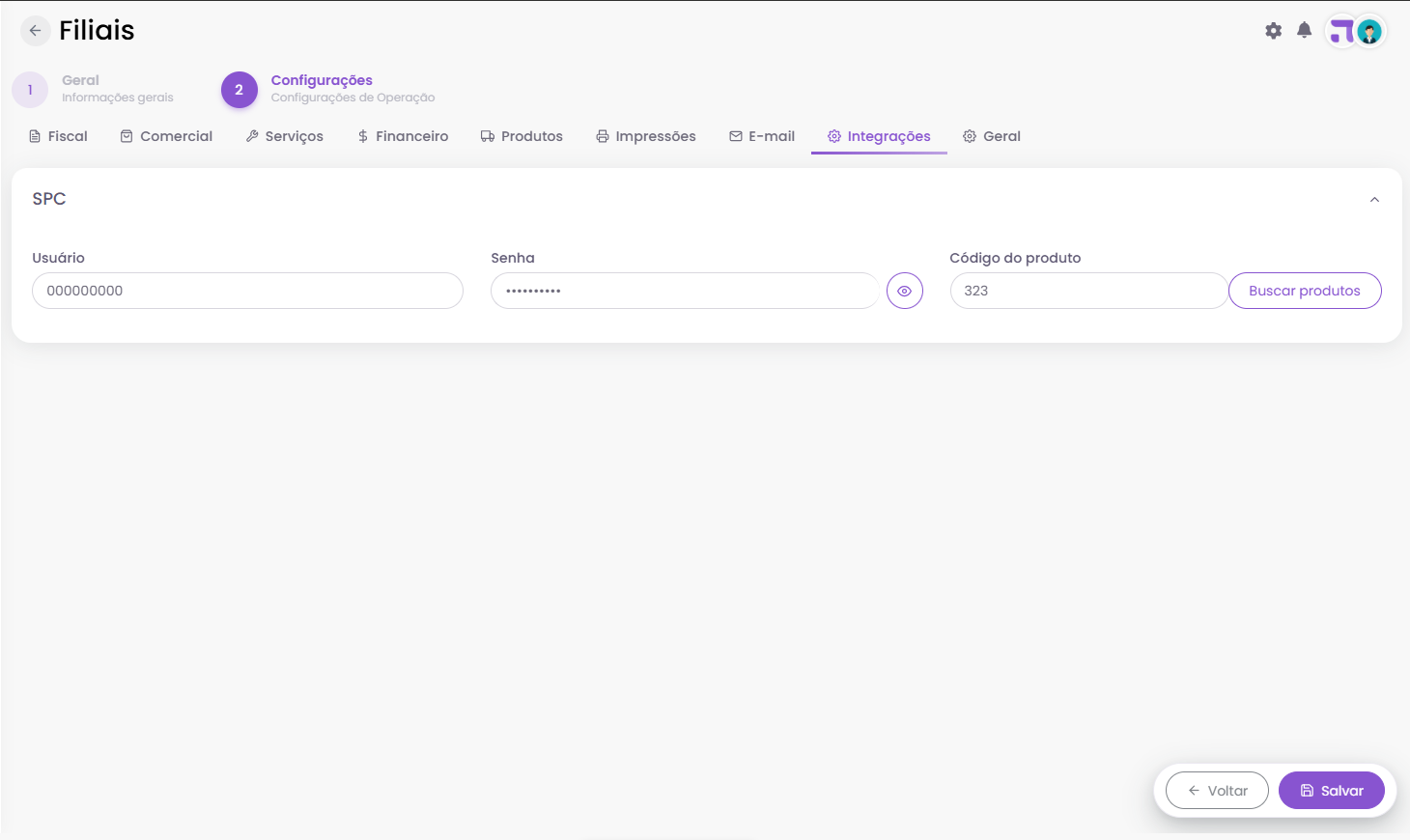1410x840 pixels.
Task: Show password with the eye icon
Action: tap(905, 291)
